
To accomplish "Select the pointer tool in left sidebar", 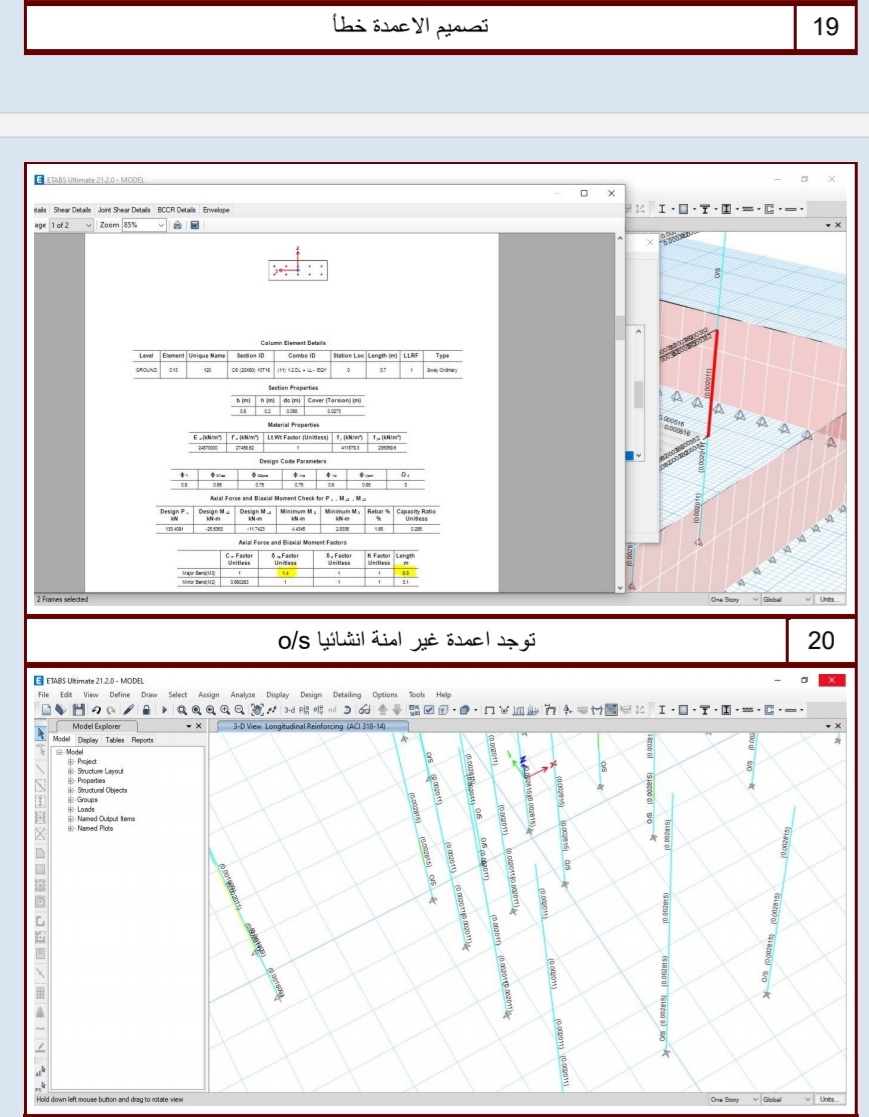I will pyautogui.click(x=41, y=733).
